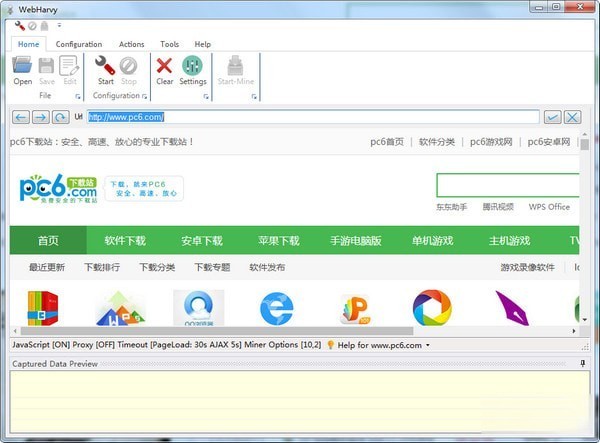Pin the Captured Data Preview panel

pyautogui.click(x=583, y=363)
